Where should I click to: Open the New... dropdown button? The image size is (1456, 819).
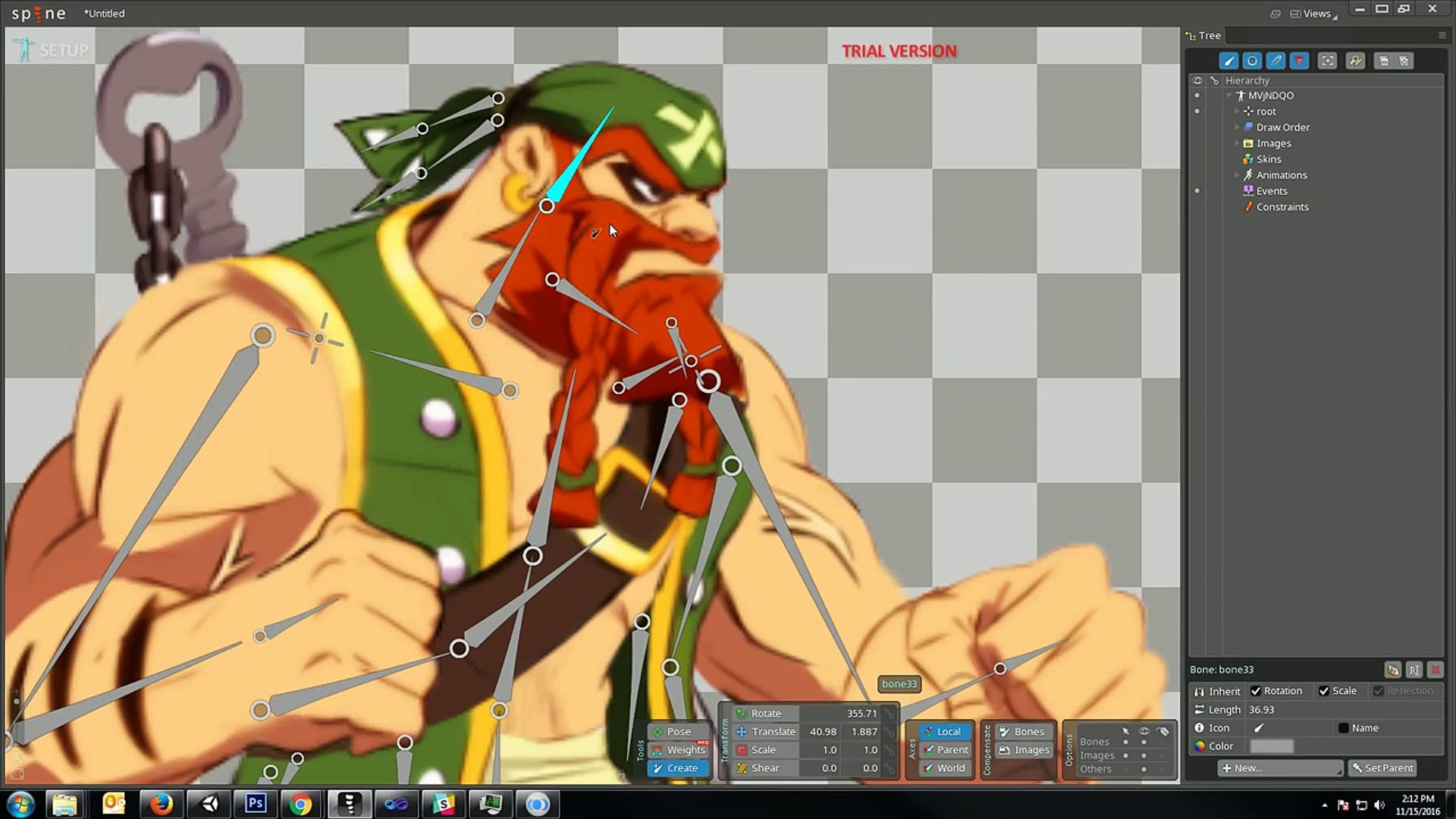1280,768
